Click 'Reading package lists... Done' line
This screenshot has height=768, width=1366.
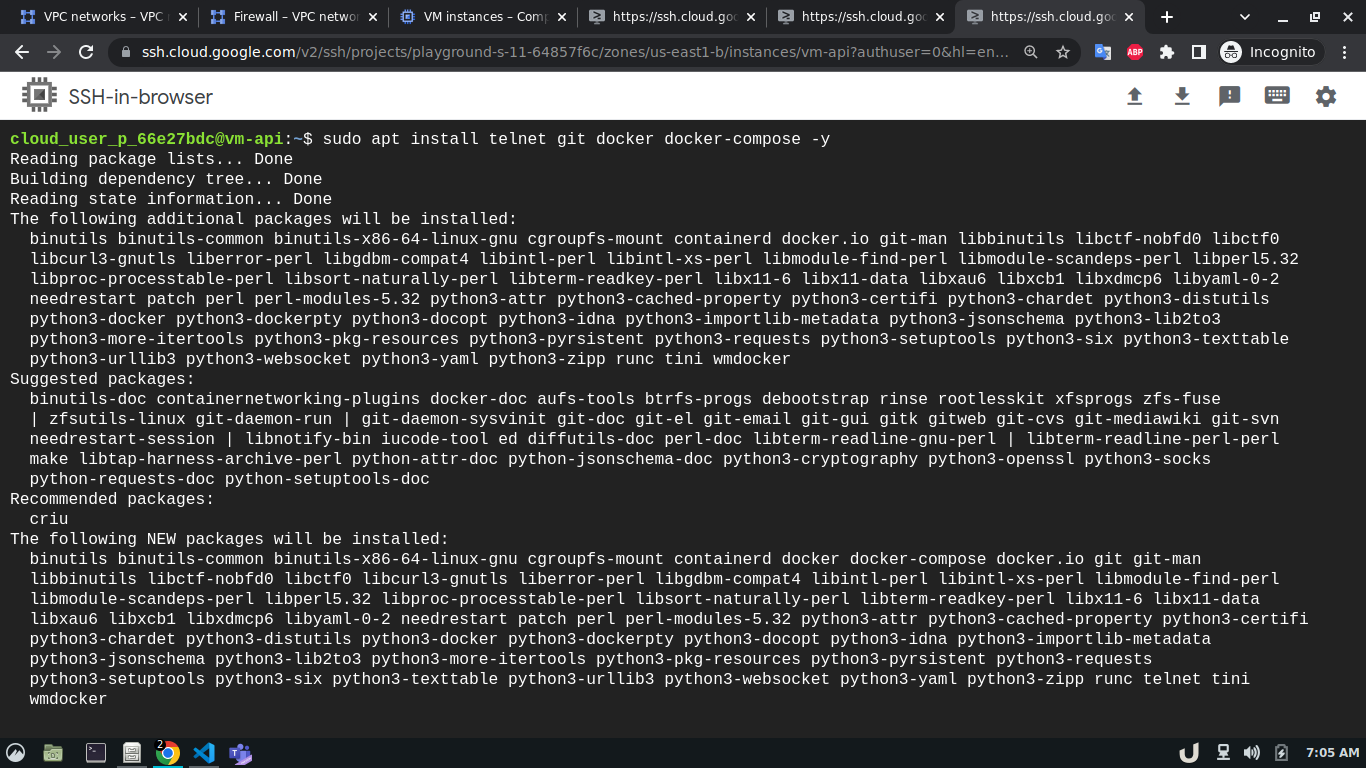coord(151,159)
